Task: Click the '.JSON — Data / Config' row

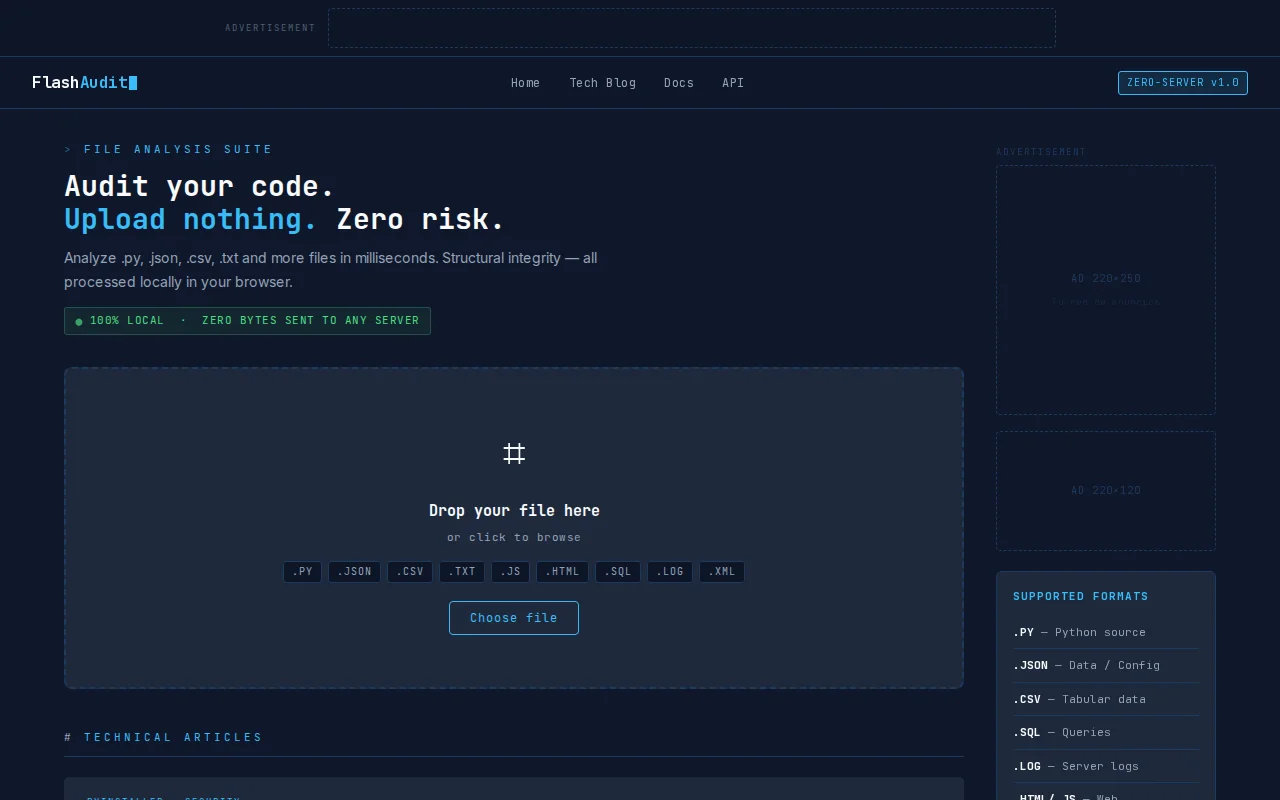Action: pos(1106,665)
